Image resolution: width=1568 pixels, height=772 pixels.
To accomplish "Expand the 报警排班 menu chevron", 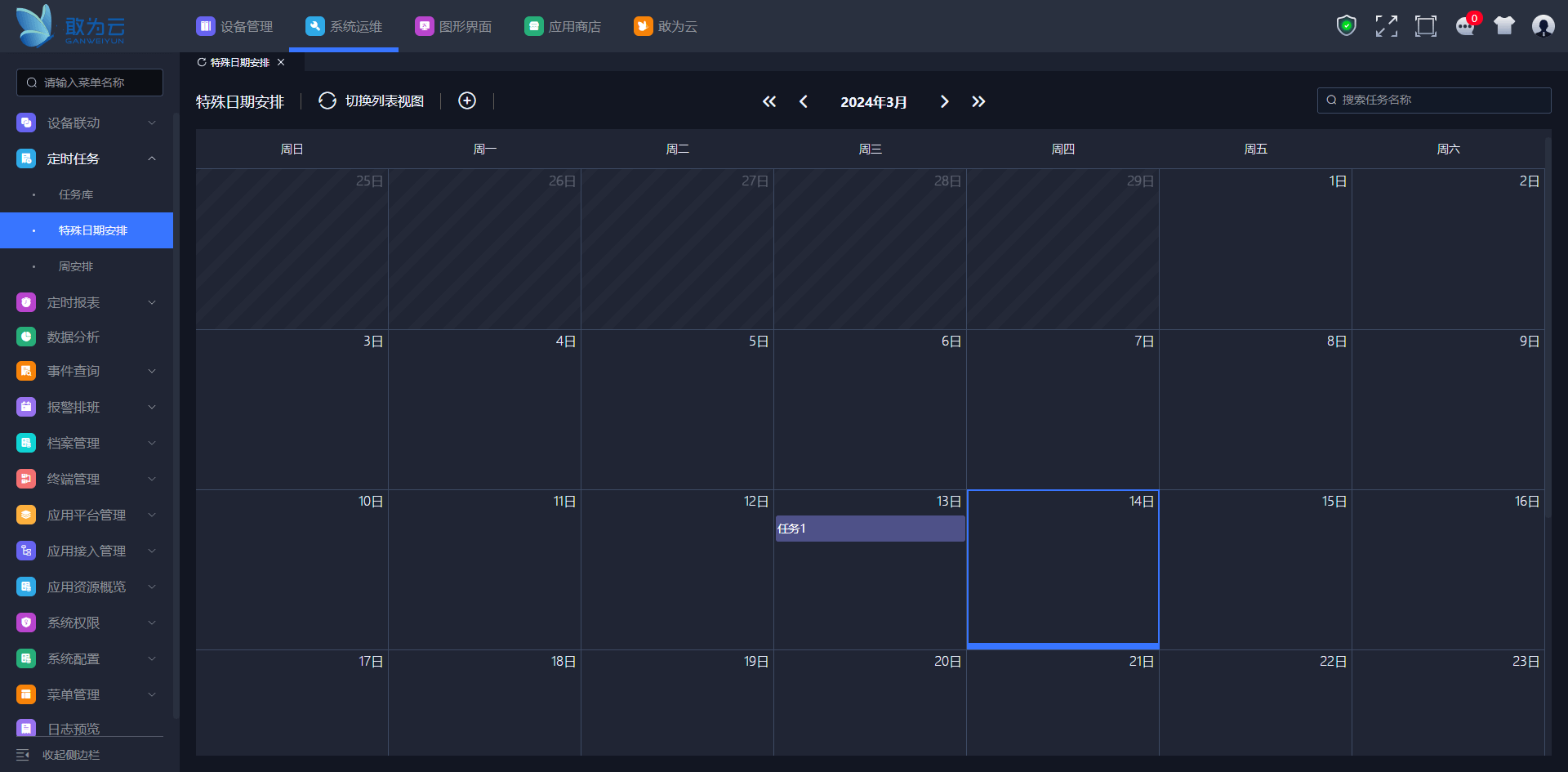I will pyautogui.click(x=152, y=407).
